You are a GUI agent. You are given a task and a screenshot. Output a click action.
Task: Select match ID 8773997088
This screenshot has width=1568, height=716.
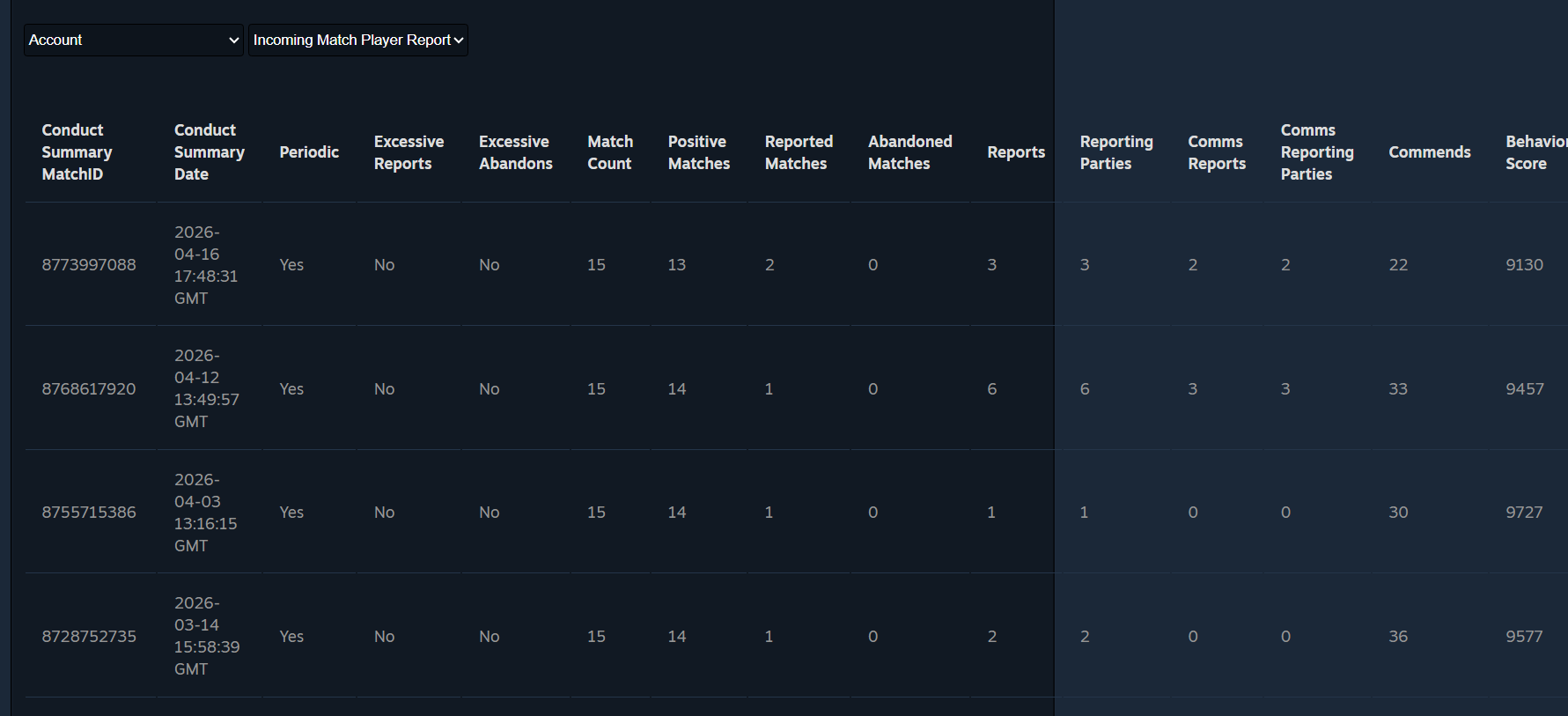(x=89, y=265)
